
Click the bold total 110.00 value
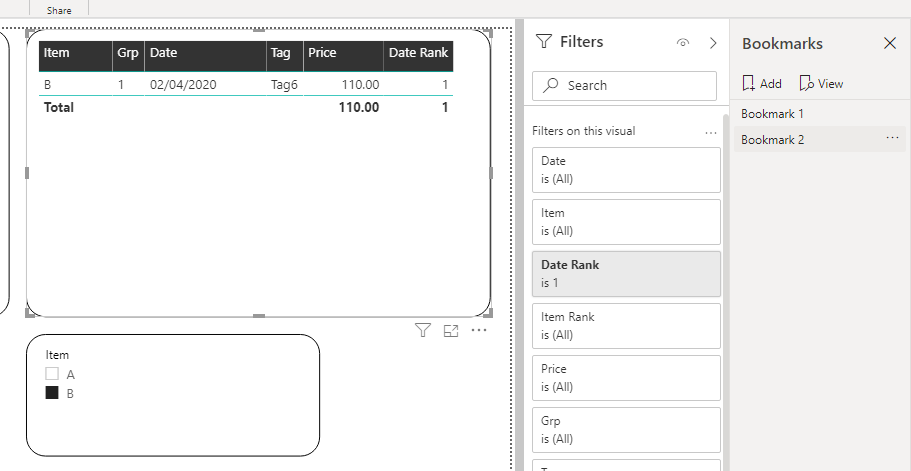pyautogui.click(x=359, y=107)
